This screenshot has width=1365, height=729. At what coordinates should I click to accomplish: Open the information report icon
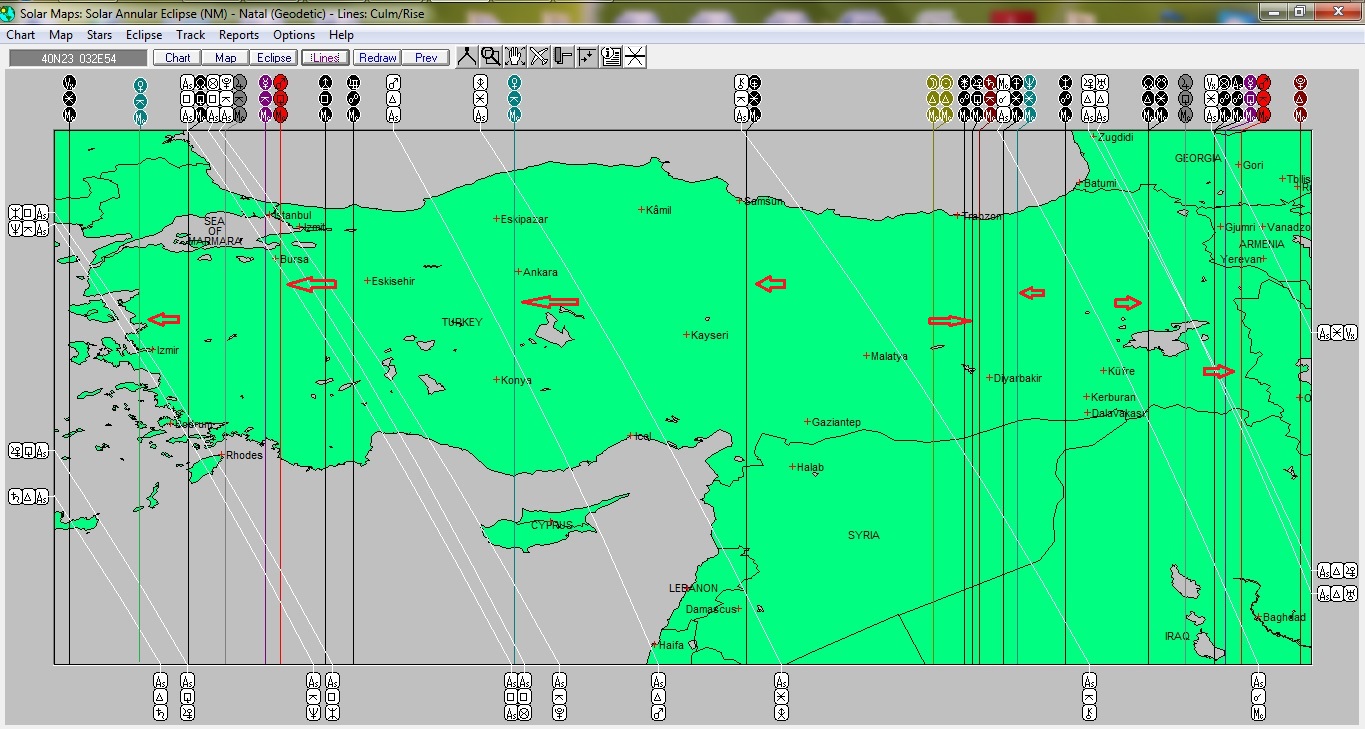(x=611, y=57)
